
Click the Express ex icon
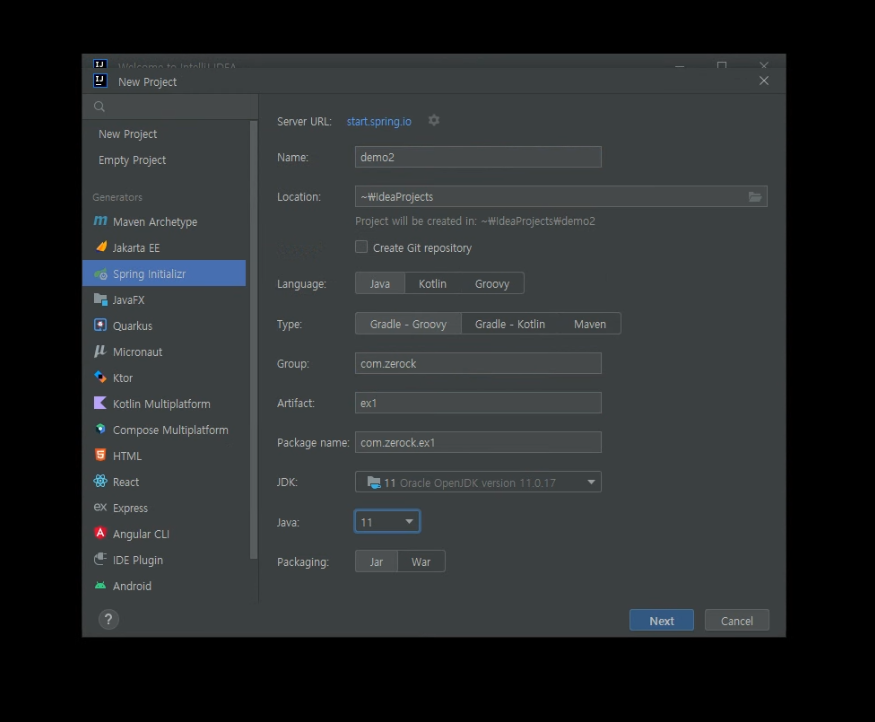pos(100,507)
